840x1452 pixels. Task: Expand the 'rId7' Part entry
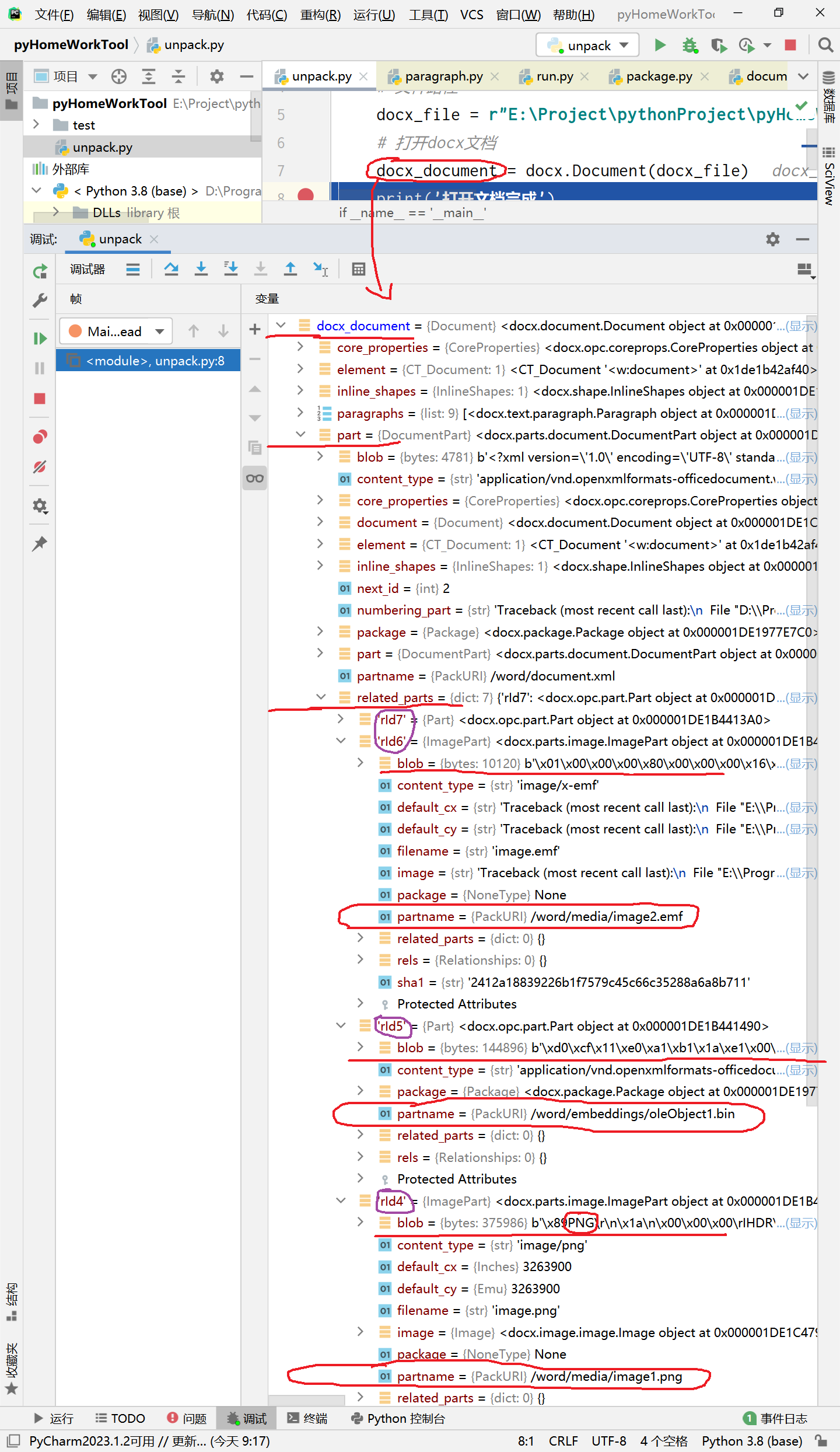[341, 720]
